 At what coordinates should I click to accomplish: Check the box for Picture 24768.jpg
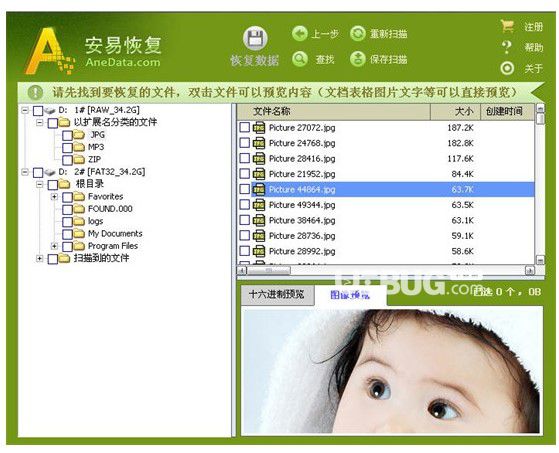(x=245, y=143)
